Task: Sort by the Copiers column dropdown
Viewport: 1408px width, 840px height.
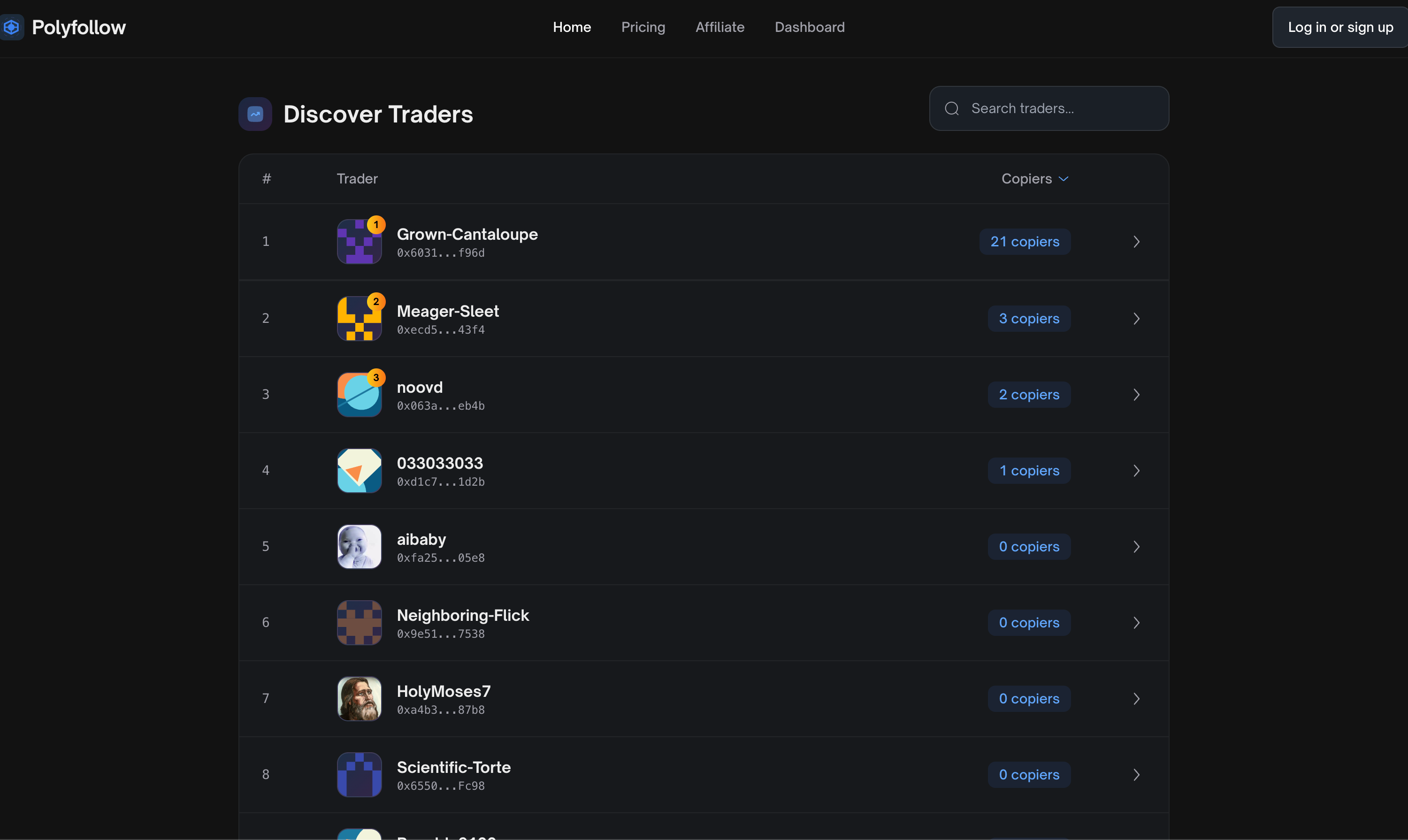Action: tap(1035, 179)
